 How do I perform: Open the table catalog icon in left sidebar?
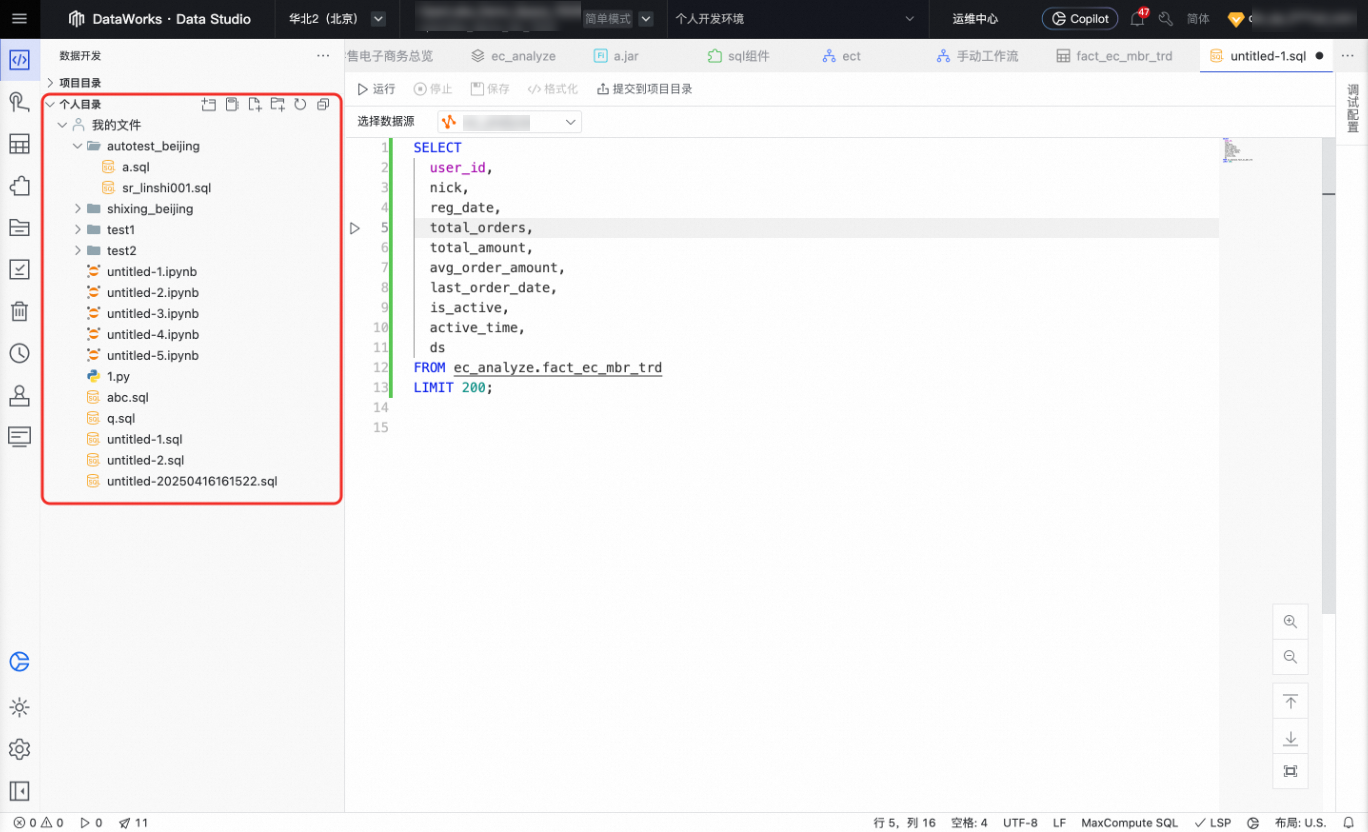(x=19, y=144)
